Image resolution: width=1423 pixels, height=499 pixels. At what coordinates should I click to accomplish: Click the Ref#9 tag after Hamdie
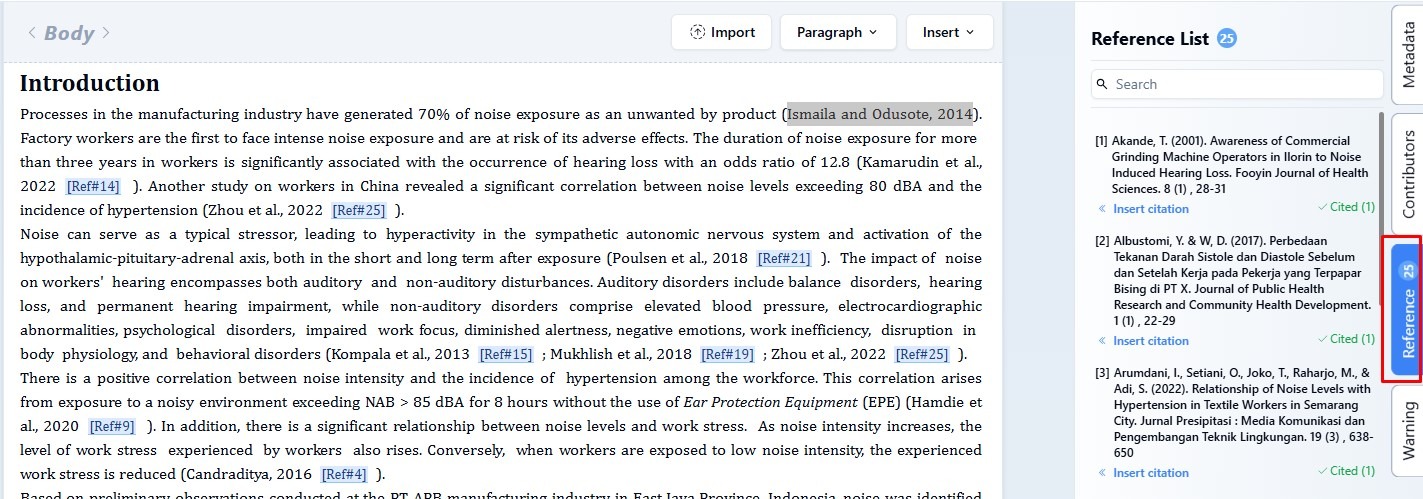tap(111, 426)
